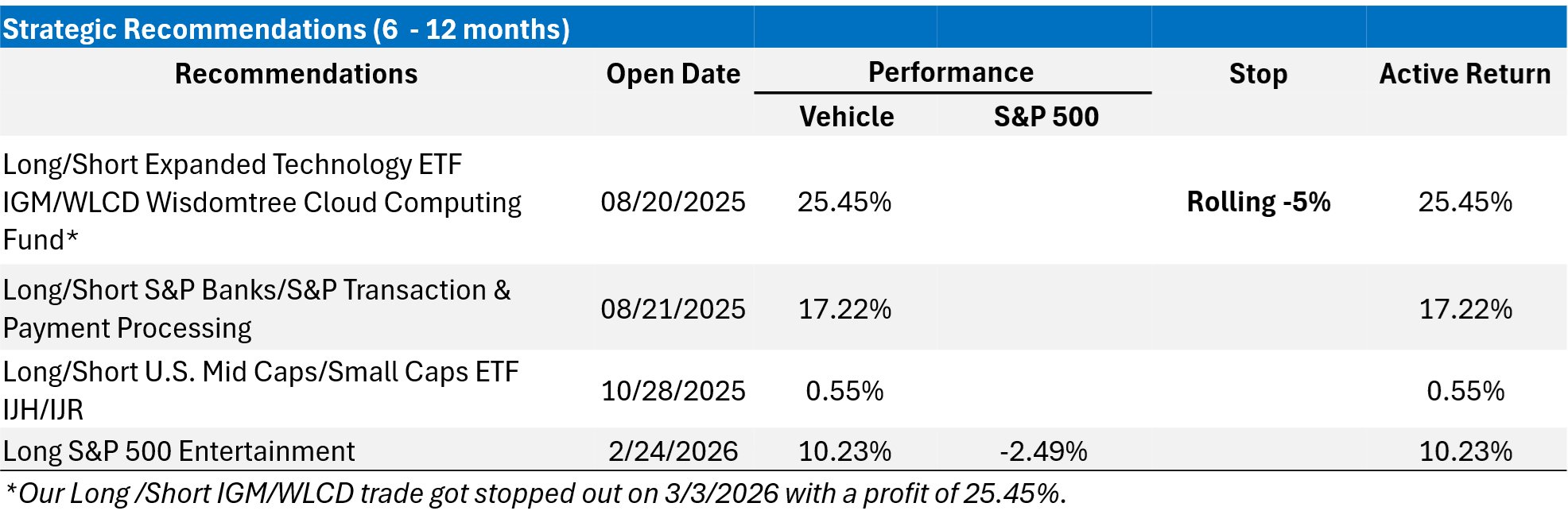Viewport: 1568px width, 530px height.
Task: Click the Long/Short S&P Banks recommendation
Action: coord(257,309)
